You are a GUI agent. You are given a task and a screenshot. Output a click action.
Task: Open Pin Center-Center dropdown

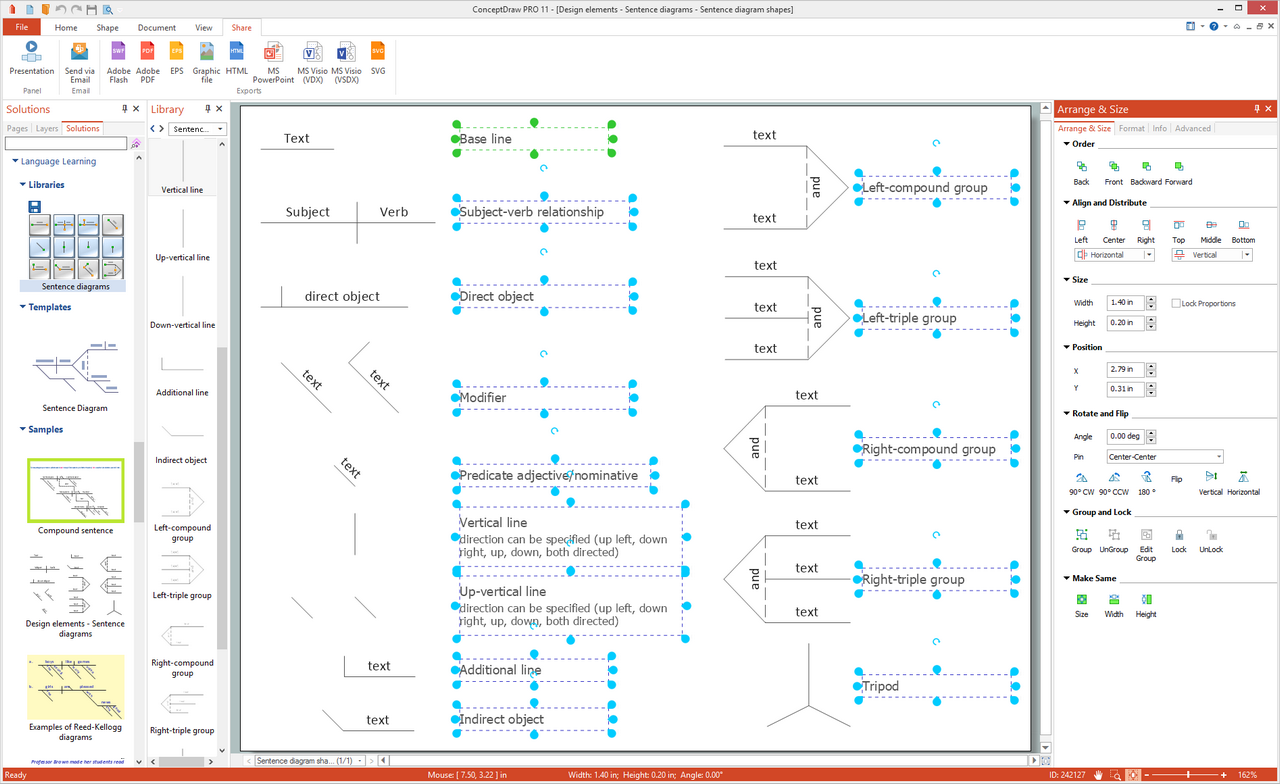(1165, 457)
